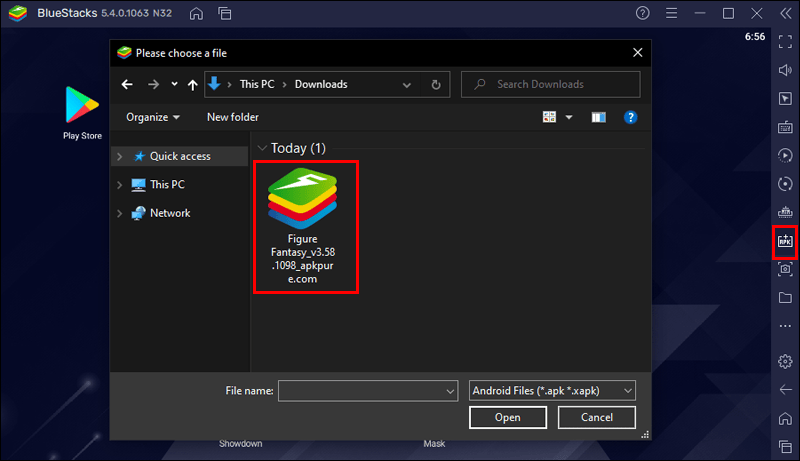Click the Android back arrow in sidebar

785,390
